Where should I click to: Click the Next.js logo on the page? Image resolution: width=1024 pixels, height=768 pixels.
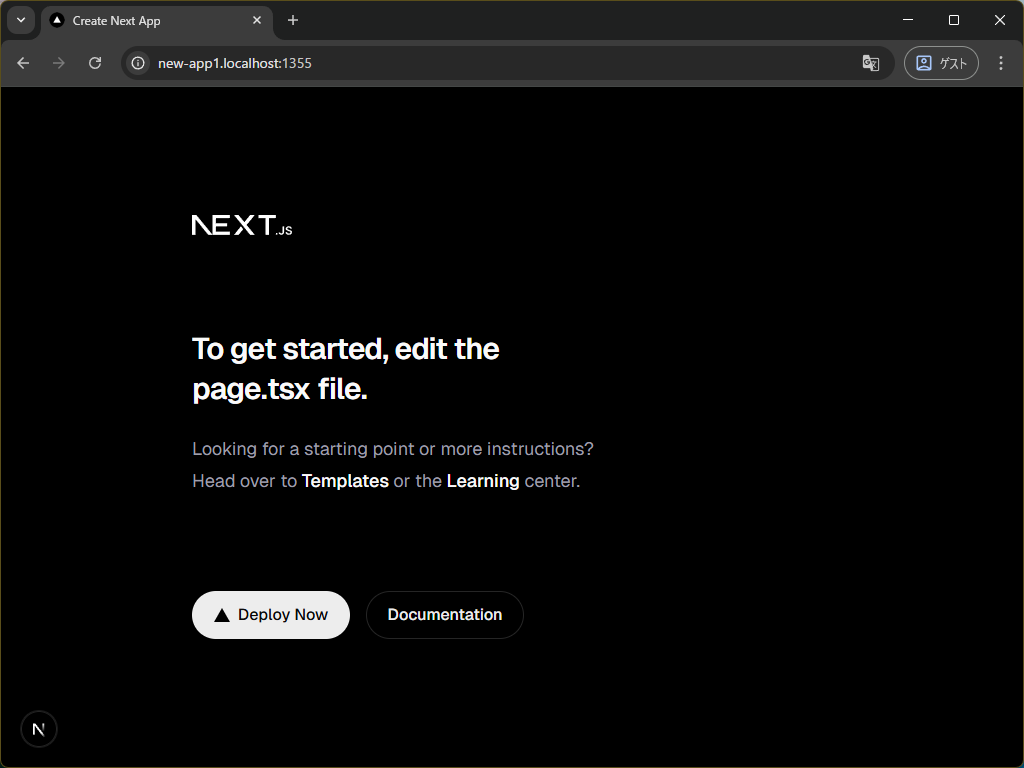pos(242,225)
